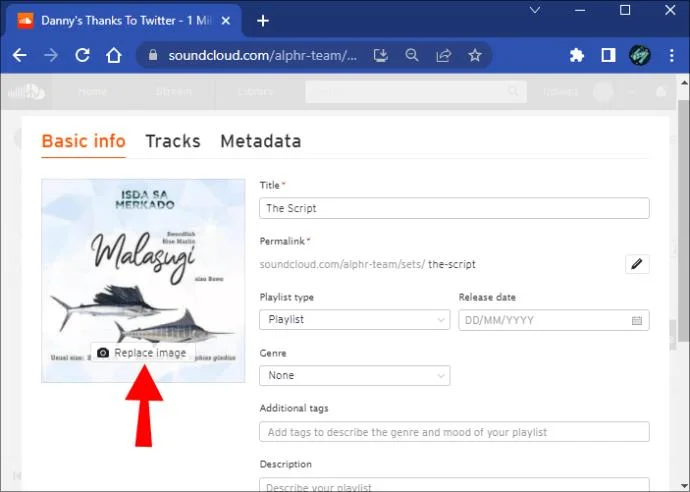This screenshot has width=690, height=492.
Task: Click the camera icon on Replace image
Action: click(x=103, y=353)
